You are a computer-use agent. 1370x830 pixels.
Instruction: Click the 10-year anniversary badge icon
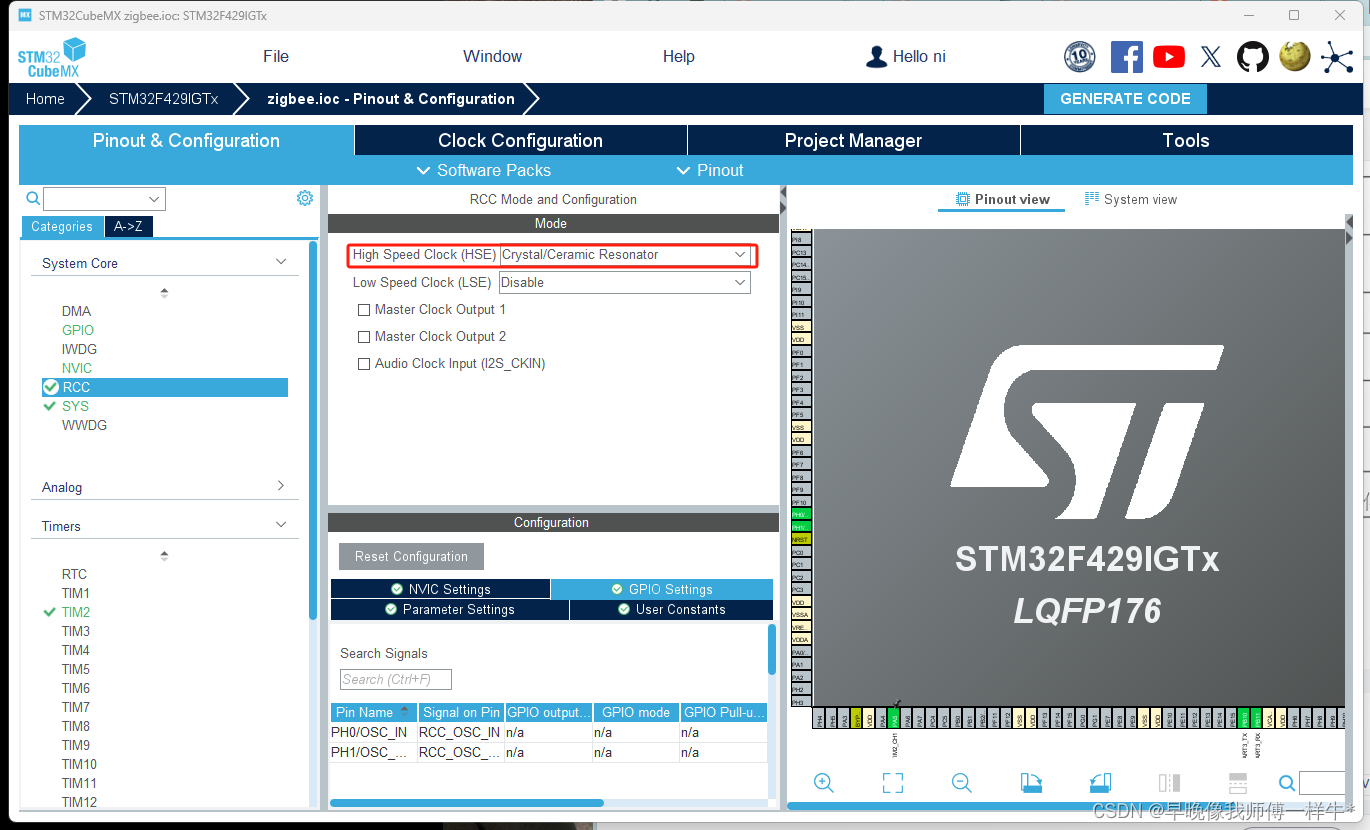pos(1080,57)
